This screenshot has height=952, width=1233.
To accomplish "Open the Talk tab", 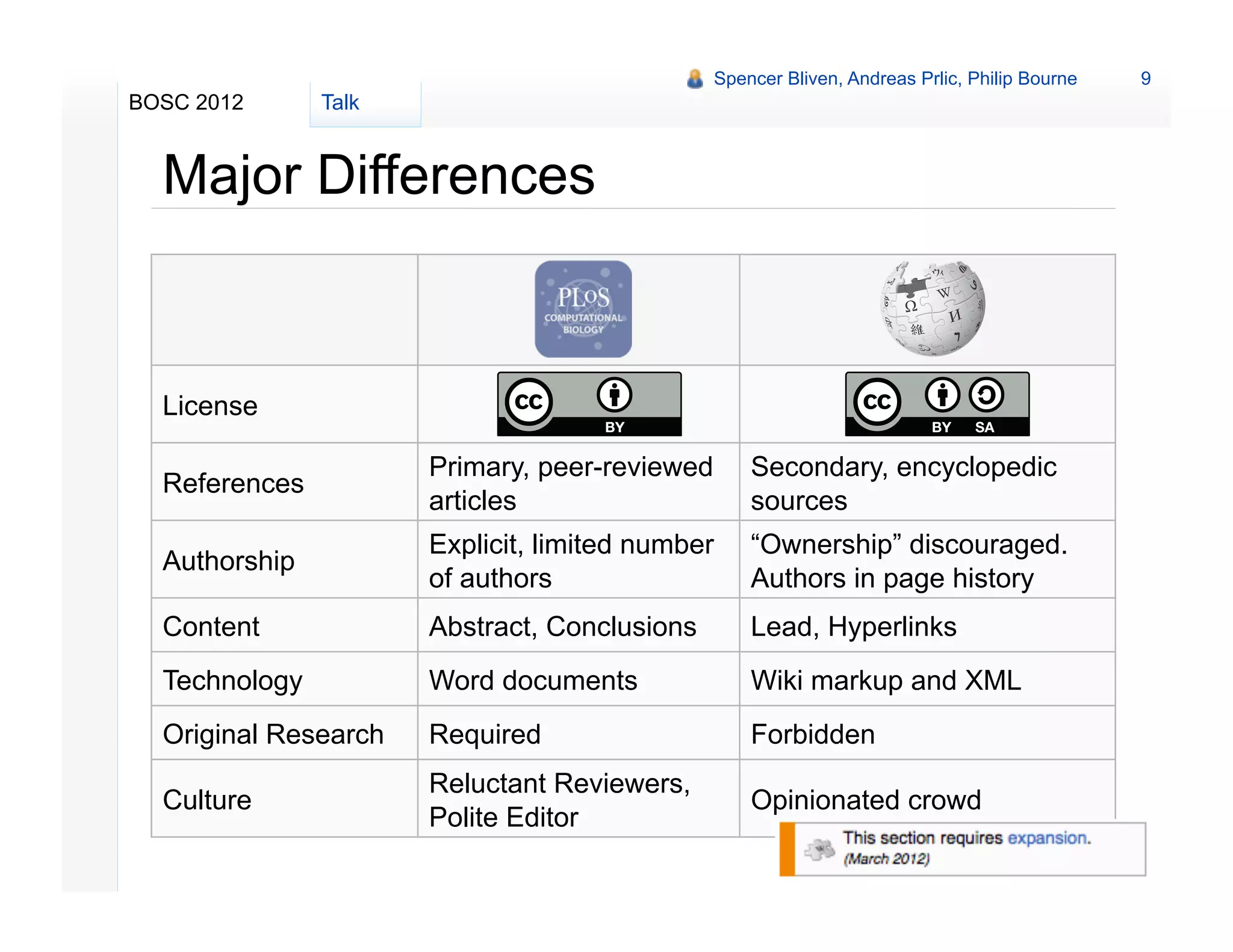I will click(x=365, y=103).
